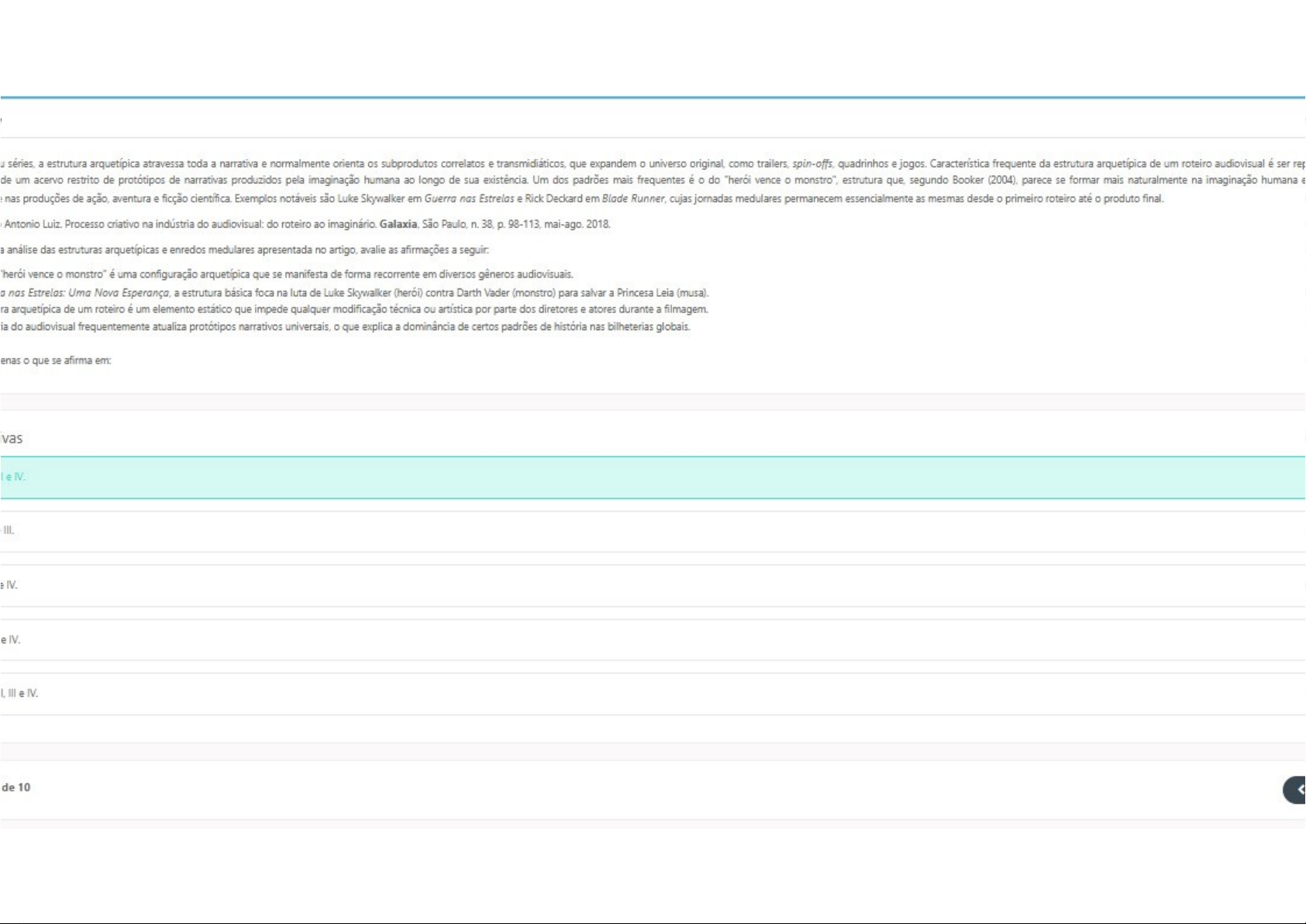Select the third alternative ending 'e IV.'
The image size is (1306, 924).
(x=9, y=585)
